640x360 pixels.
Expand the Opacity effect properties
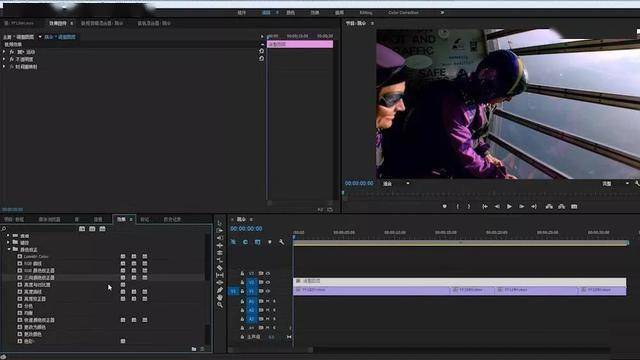(4, 59)
